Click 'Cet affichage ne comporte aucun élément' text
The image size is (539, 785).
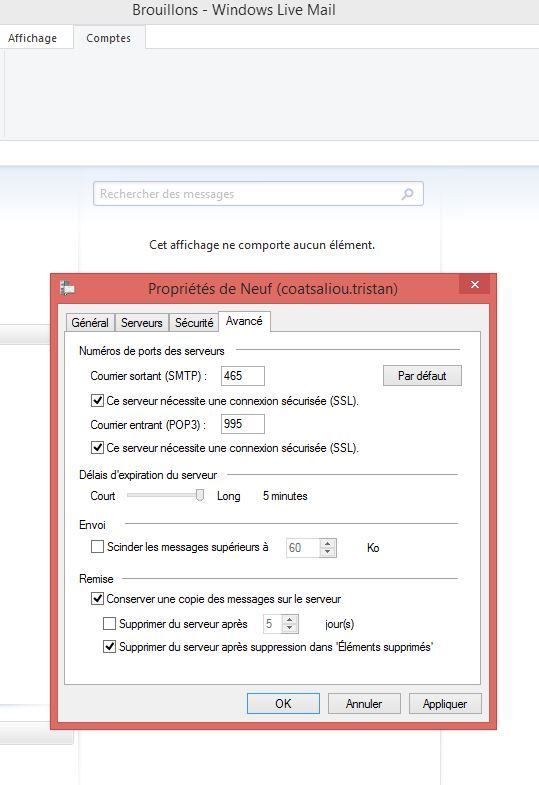click(x=262, y=245)
